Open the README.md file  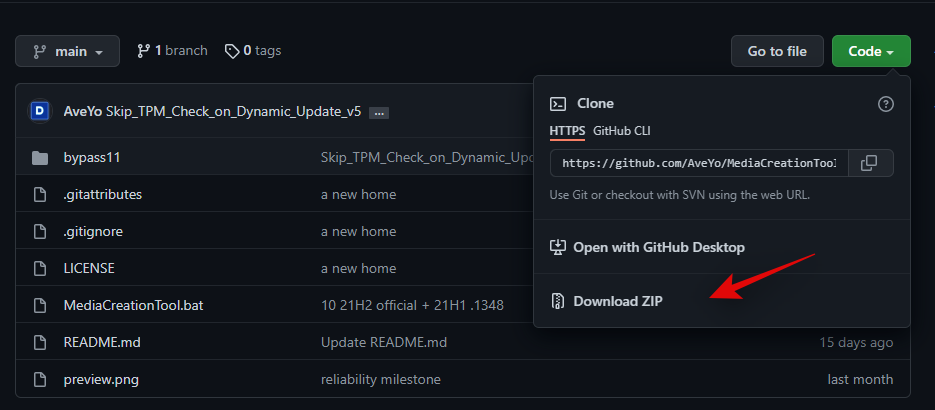pyautogui.click(x=102, y=342)
